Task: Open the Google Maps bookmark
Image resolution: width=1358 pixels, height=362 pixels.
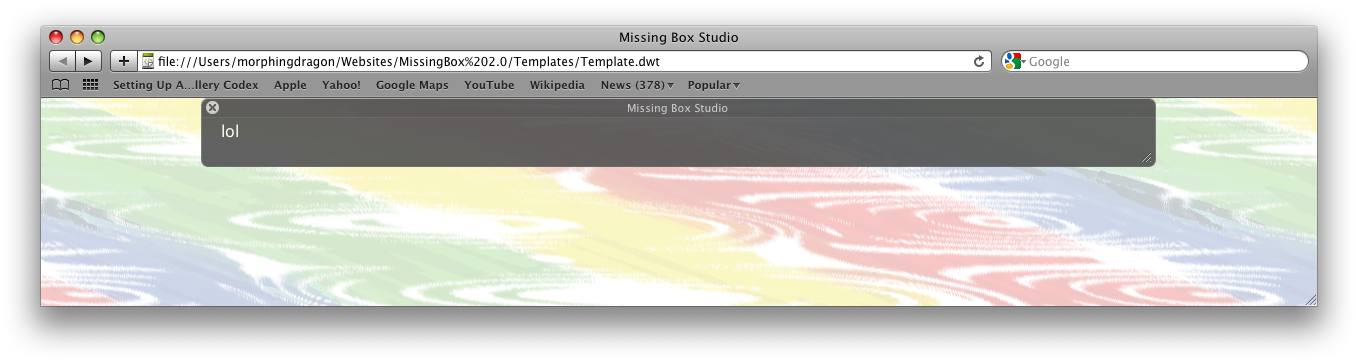Action: coord(412,85)
